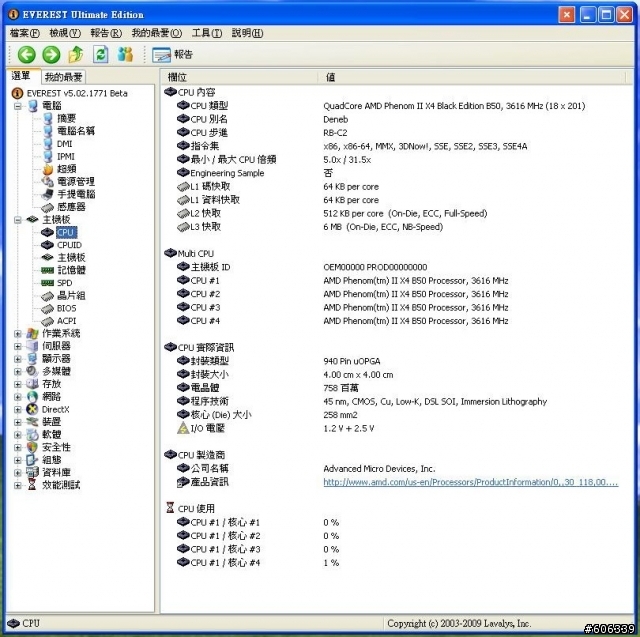Viewport: 640px width, 637px height.
Task: Click the DirectX icon in the tree
Action: tap(32, 409)
